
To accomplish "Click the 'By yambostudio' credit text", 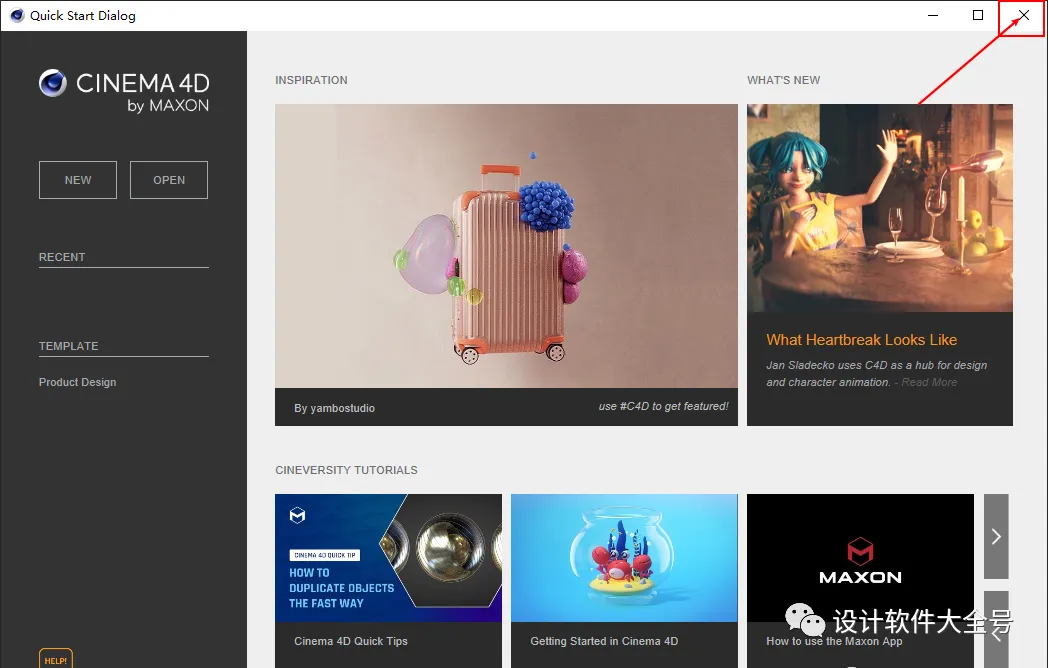I will tap(334, 408).
